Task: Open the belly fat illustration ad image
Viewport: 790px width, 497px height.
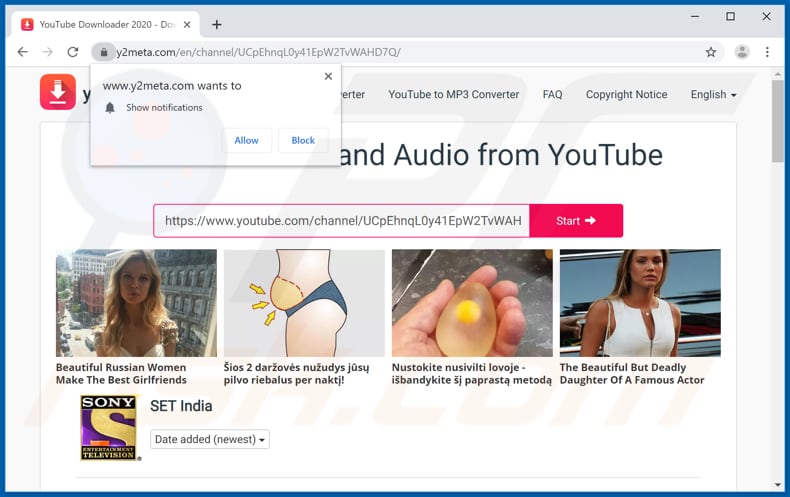Action: pyautogui.click(x=304, y=303)
